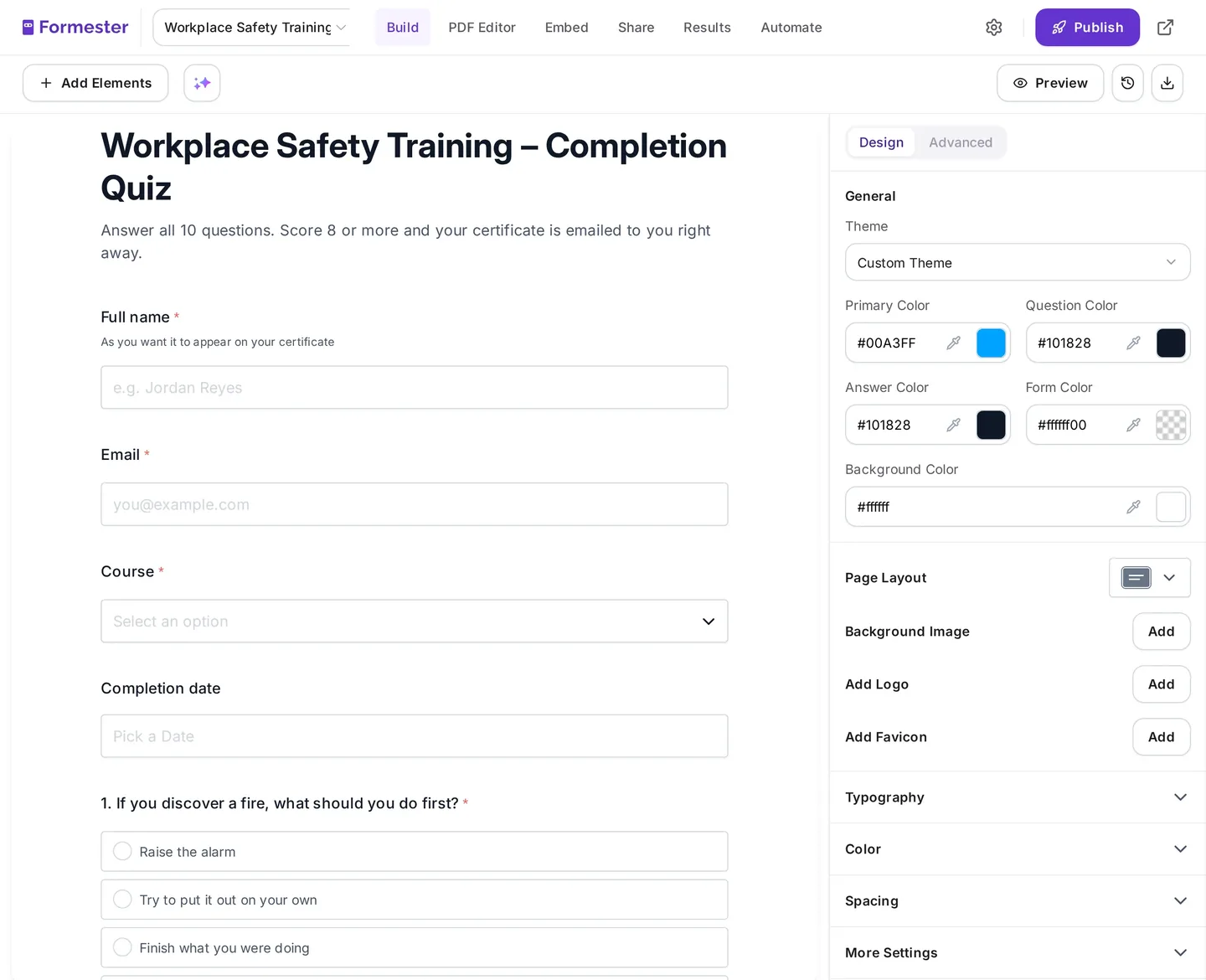Expand the Color section

(x=1018, y=849)
